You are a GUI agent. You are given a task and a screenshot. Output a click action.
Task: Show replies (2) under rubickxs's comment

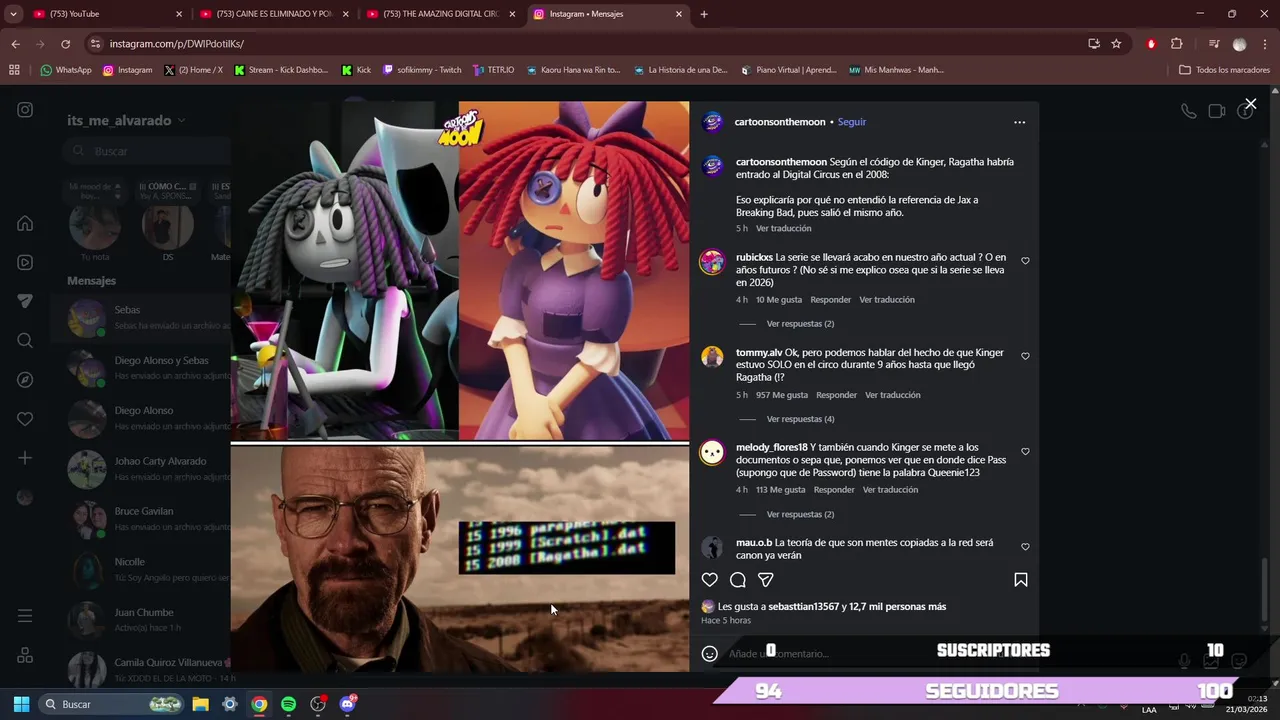[800, 324]
